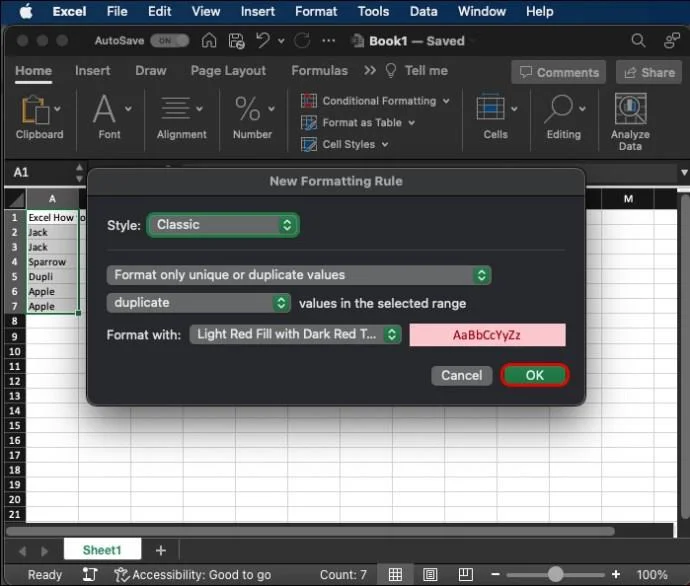
Task: Open the Format with fill dropdown
Action: coord(295,335)
